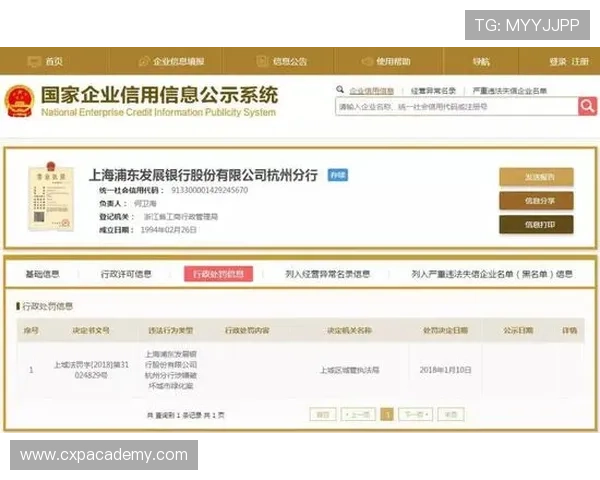Open 信息公告 menu item
Image resolution: width=600 pixels, height=480 pixels.
point(290,61)
